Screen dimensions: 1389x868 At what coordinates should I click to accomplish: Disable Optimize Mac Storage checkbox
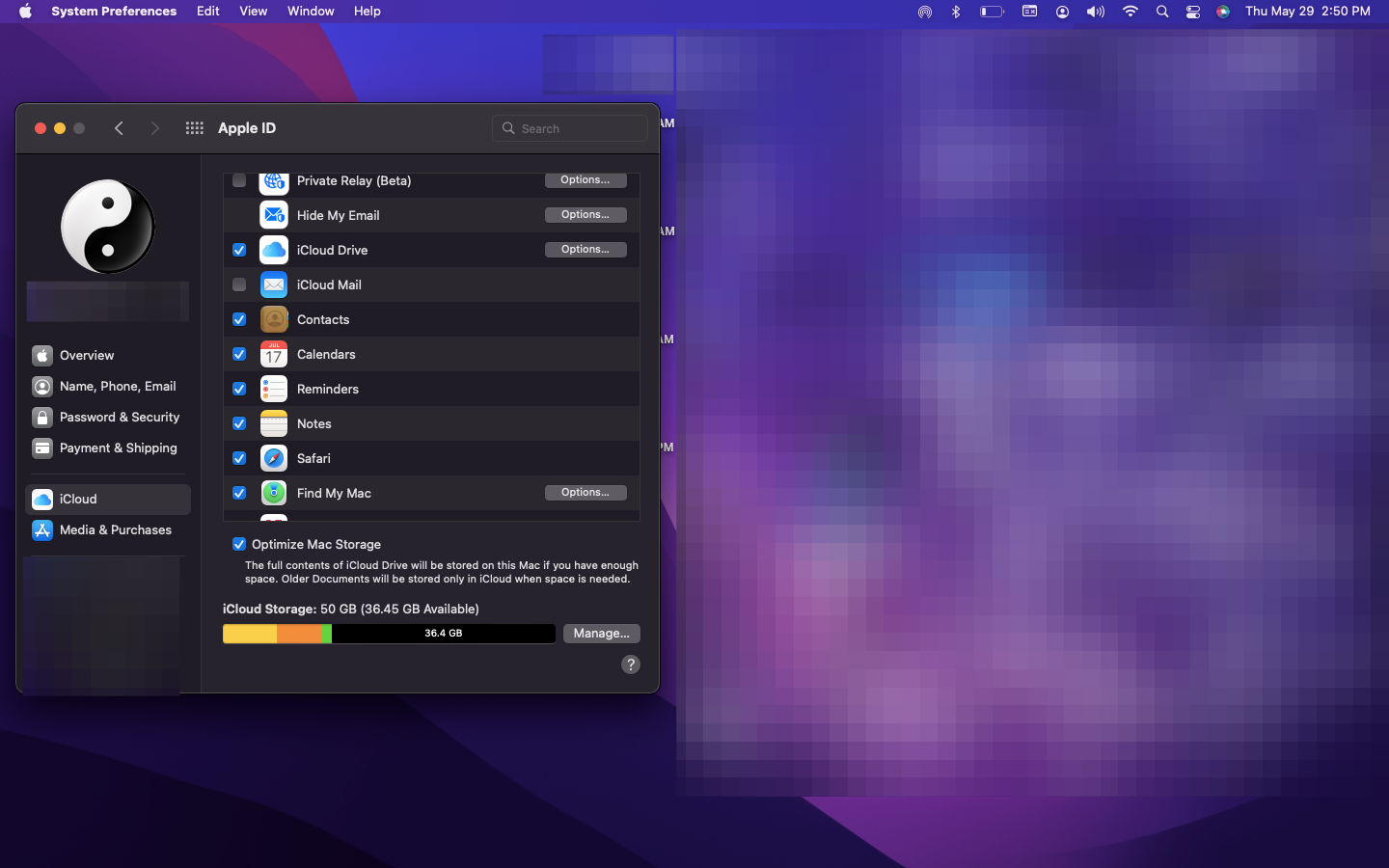[x=239, y=544]
